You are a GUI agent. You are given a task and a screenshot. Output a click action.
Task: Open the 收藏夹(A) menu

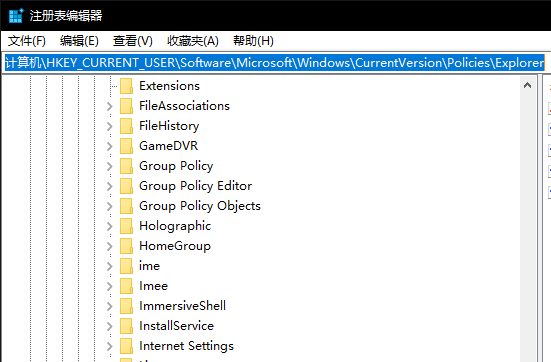tap(193, 41)
